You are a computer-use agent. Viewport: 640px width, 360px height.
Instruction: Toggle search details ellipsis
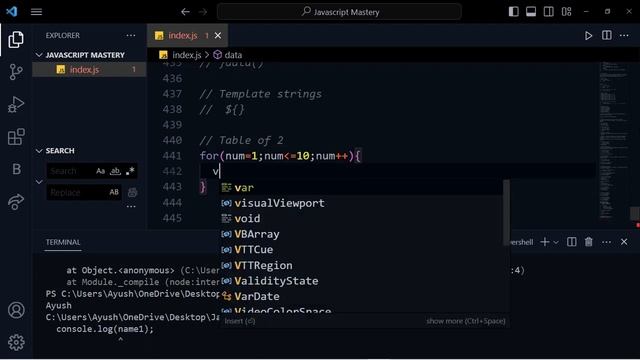pyautogui.click(x=131, y=207)
